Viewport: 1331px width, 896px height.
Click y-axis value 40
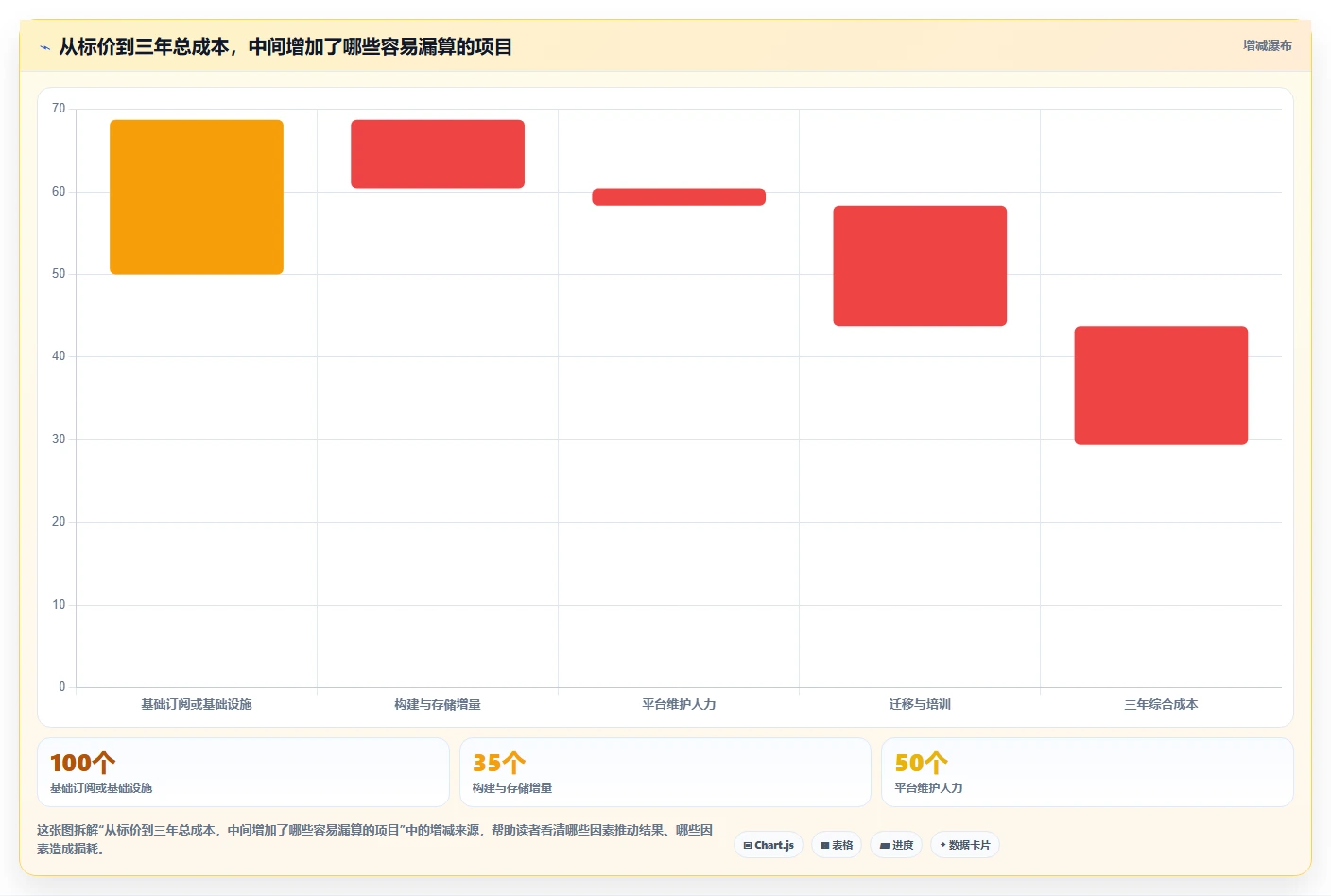tap(59, 356)
